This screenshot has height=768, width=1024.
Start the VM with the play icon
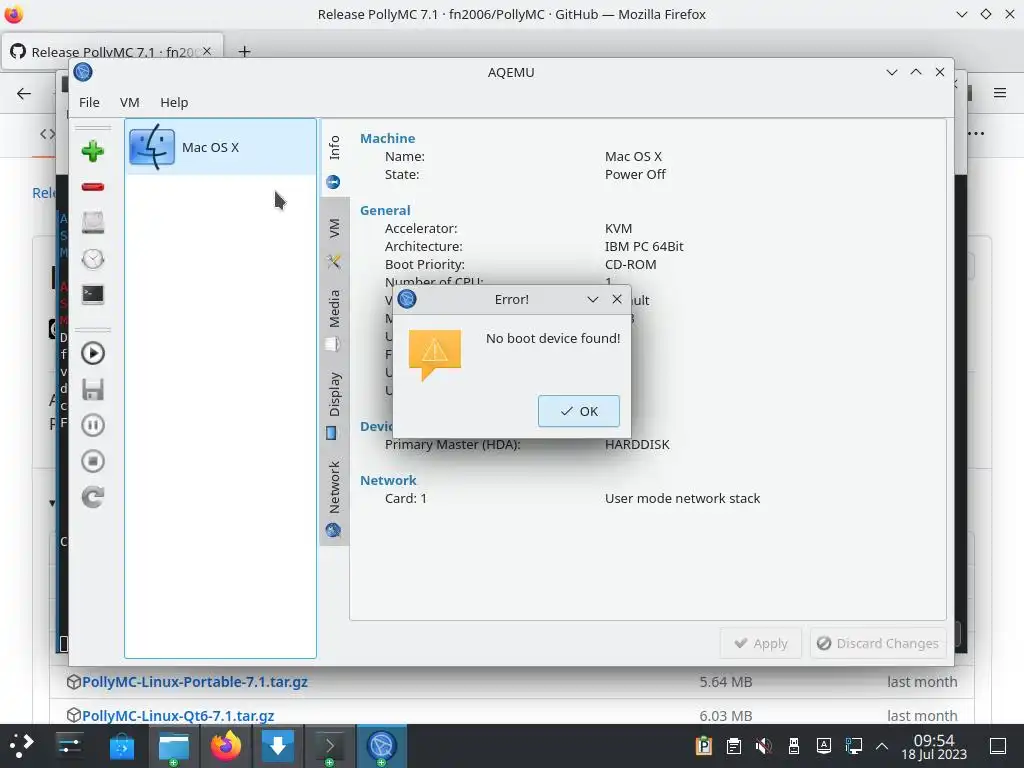[93, 353]
